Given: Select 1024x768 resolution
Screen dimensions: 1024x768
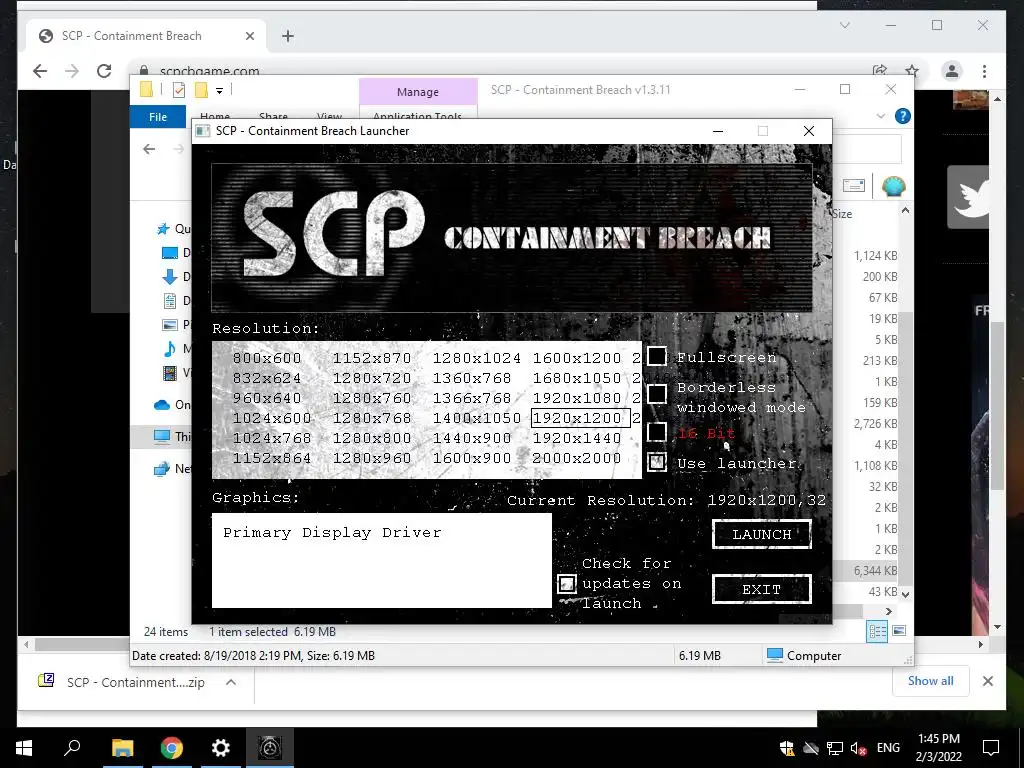Looking at the screenshot, I should pyautogui.click(x=272, y=438).
